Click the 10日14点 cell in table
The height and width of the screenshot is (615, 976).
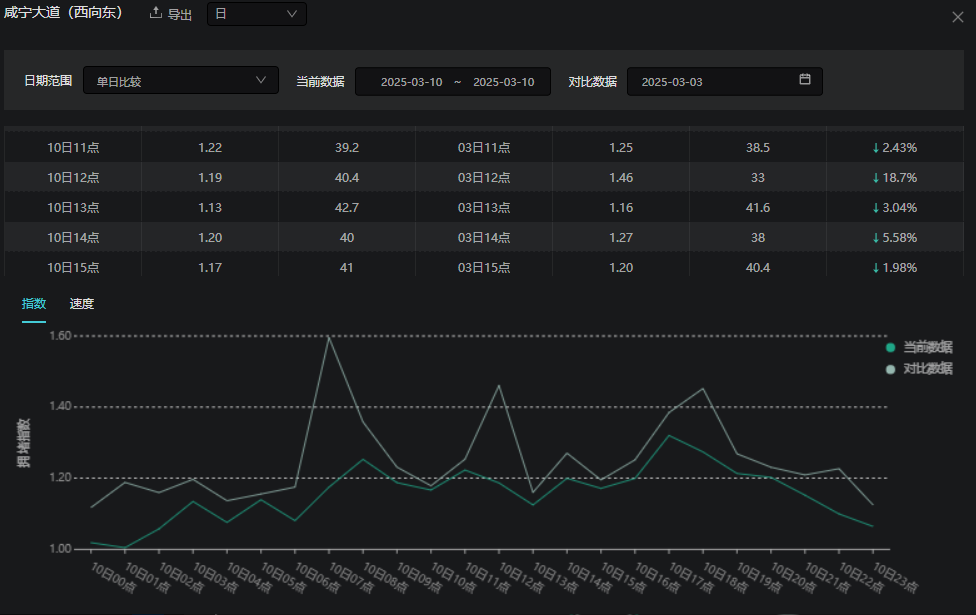pyautogui.click(x=73, y=237)
